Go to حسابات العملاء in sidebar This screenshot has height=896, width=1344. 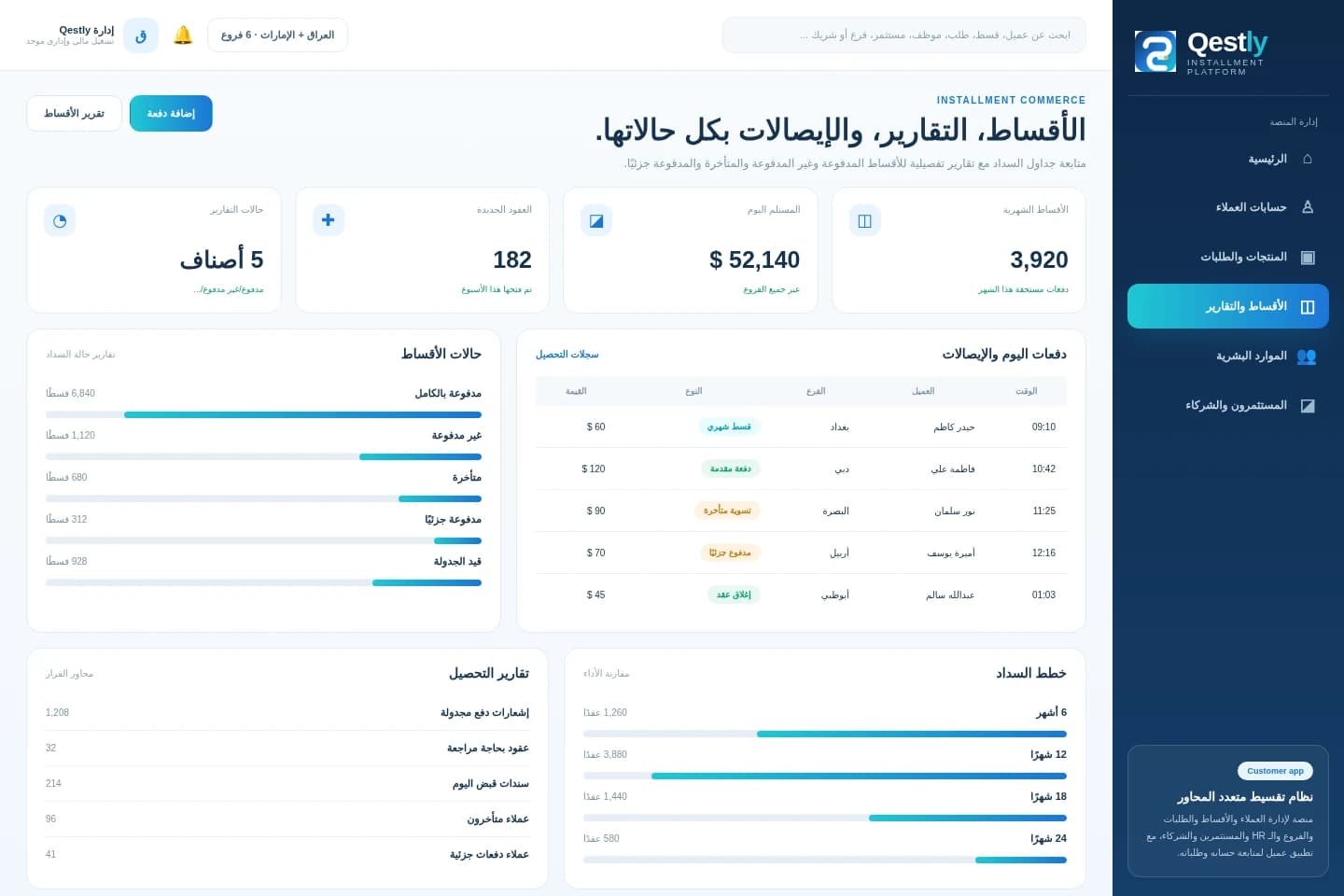coord(1228,207)
